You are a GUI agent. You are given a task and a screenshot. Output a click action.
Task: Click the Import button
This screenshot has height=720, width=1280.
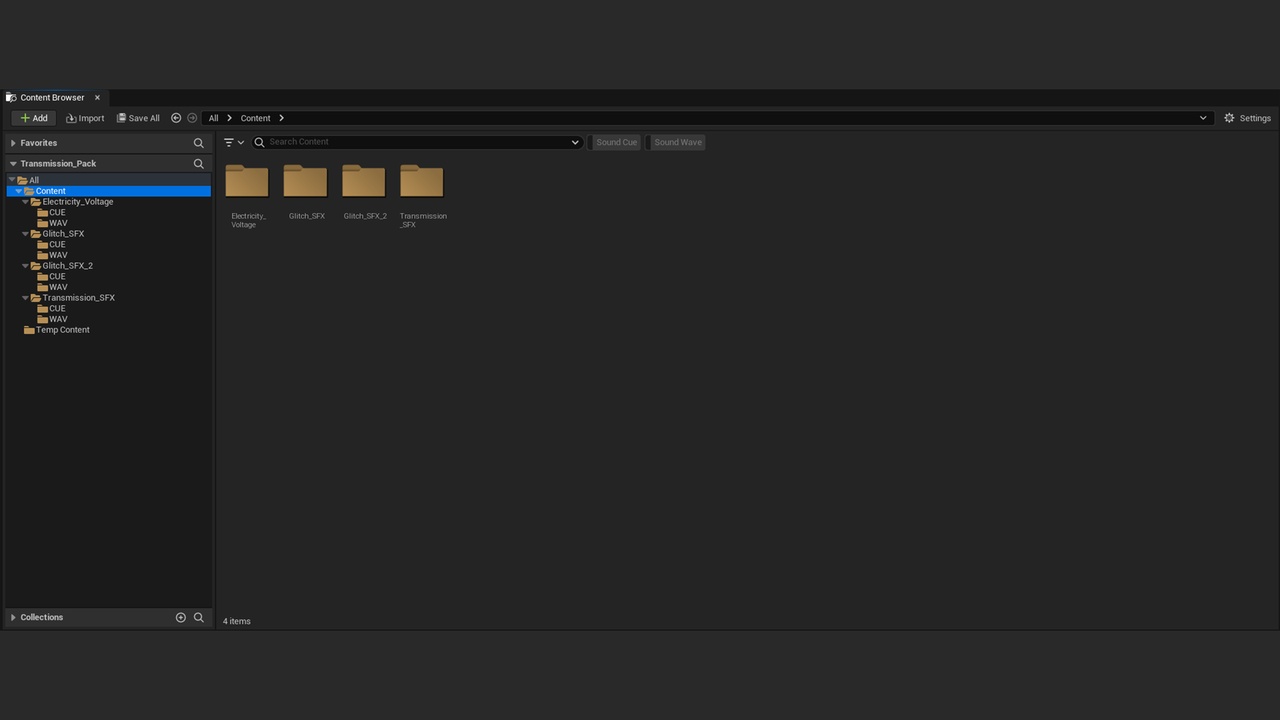click(85, 118)
